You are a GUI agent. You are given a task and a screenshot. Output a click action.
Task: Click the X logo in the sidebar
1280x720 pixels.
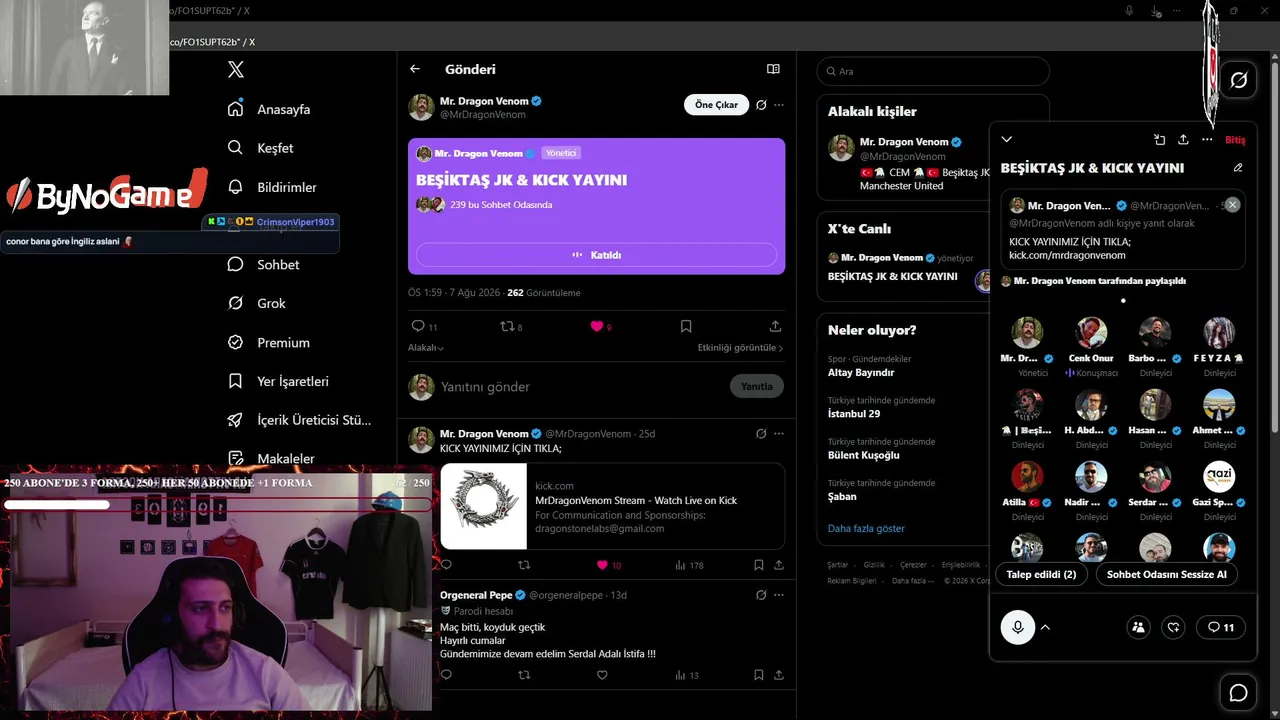point(236,70)
